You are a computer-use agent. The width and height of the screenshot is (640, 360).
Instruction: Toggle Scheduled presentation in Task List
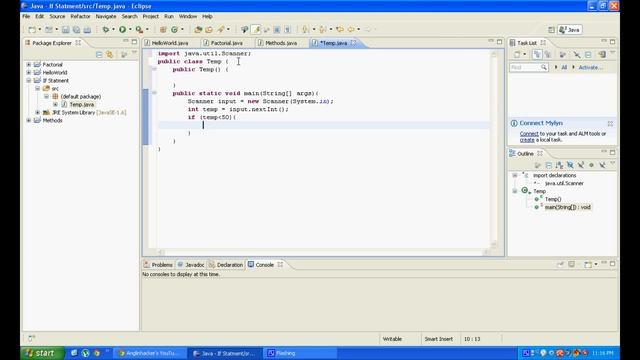(x=548, y=54)
